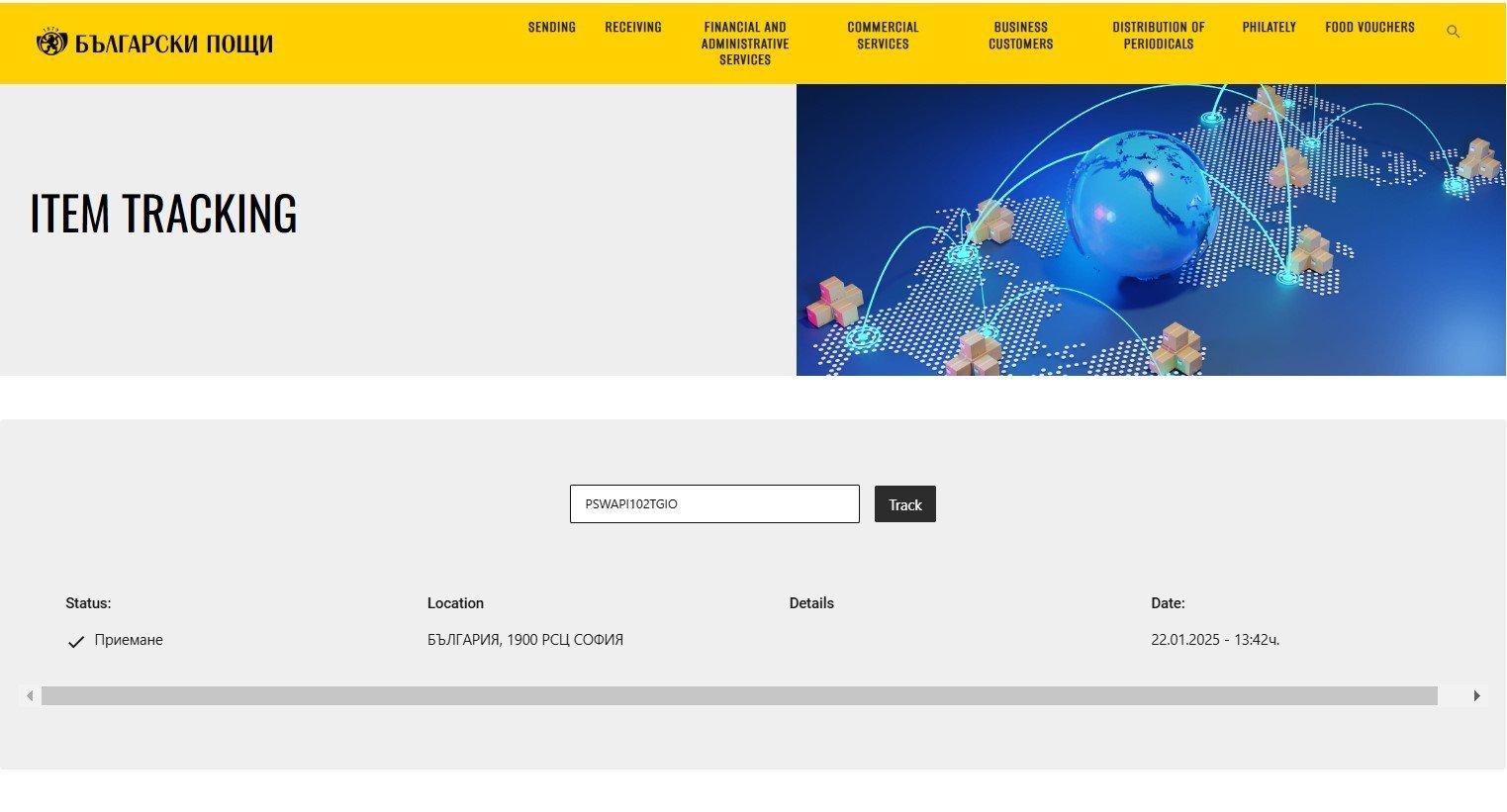Expand the Business Customers menu
The image size is (1507, 812).
tap(1020, 36)
